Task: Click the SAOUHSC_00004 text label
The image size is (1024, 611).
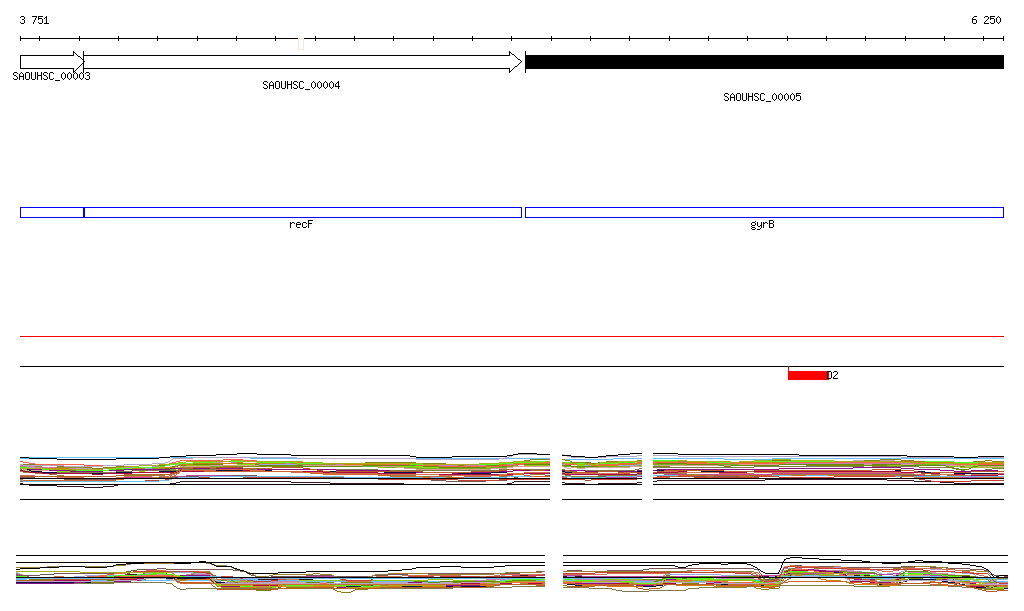Action: tap(301, 86)
